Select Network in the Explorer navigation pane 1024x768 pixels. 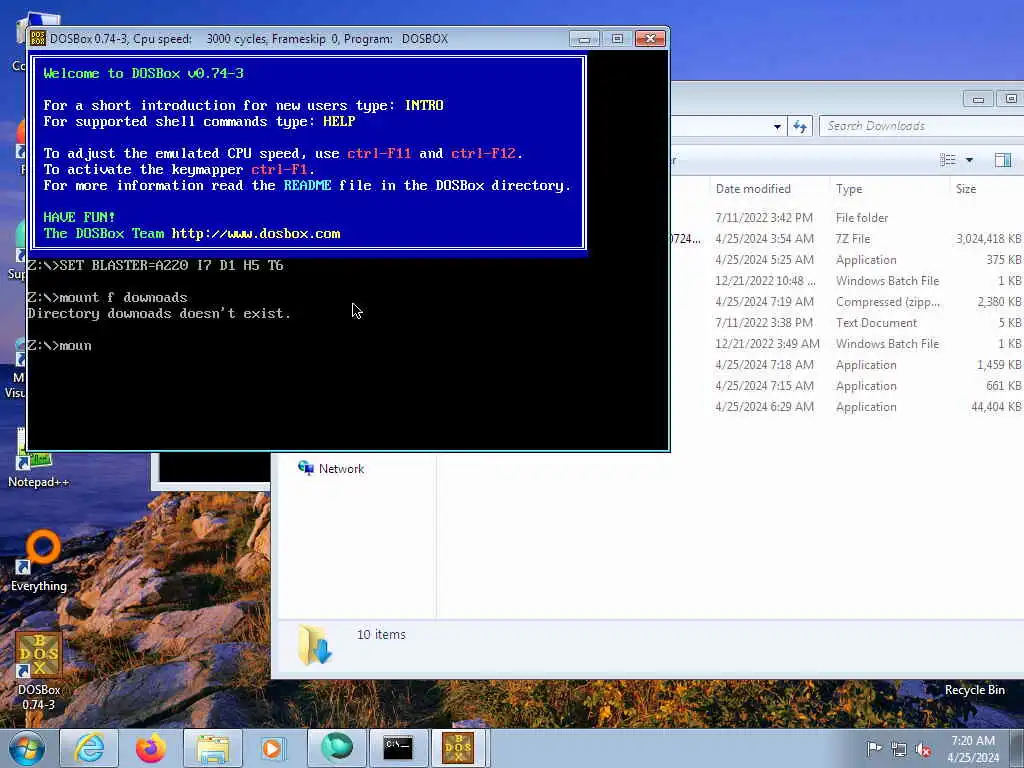[341, 469]
